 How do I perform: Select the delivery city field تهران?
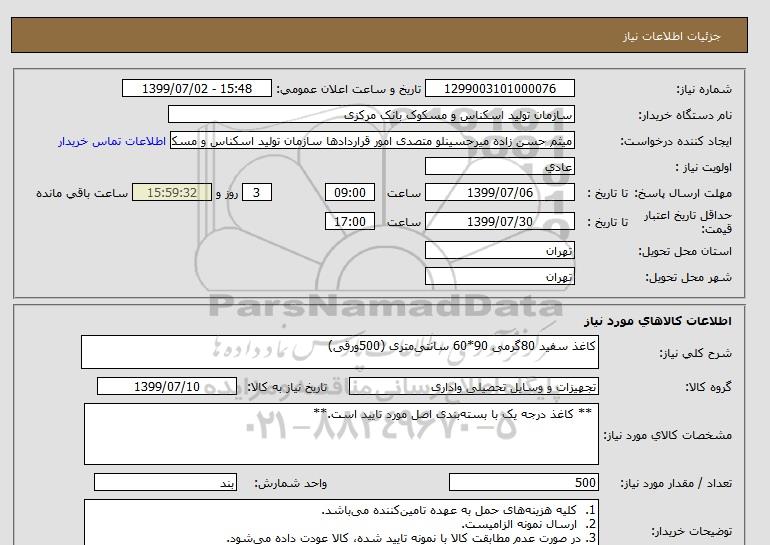(x=499, y=276)
